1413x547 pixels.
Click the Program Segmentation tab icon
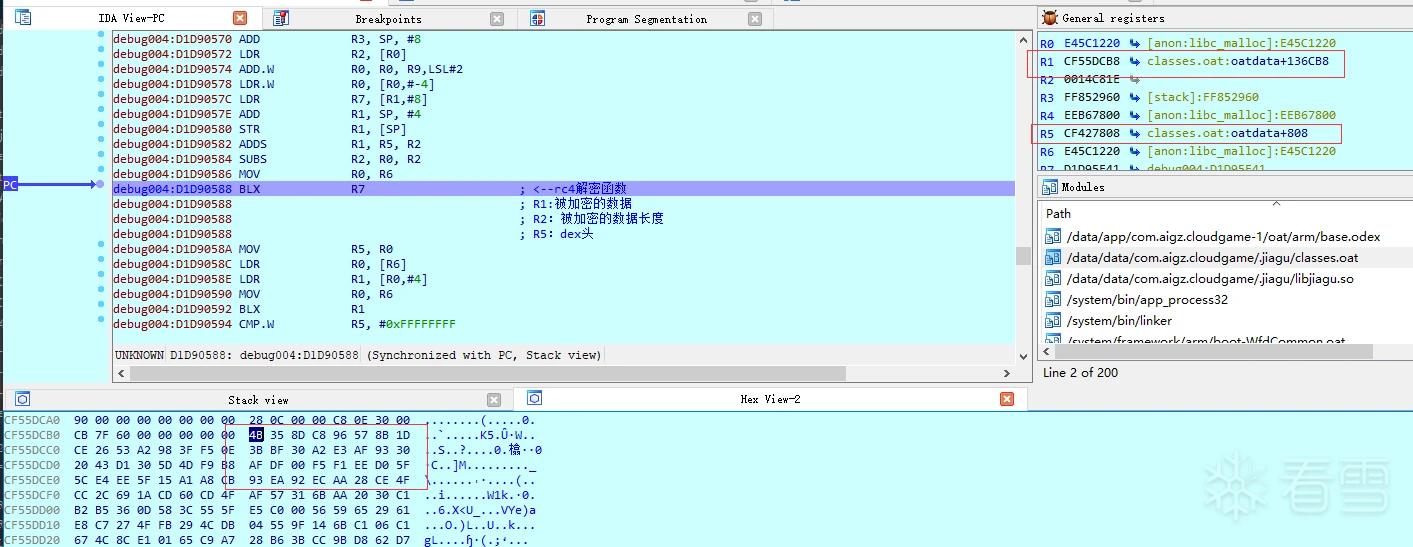point(537,18)
